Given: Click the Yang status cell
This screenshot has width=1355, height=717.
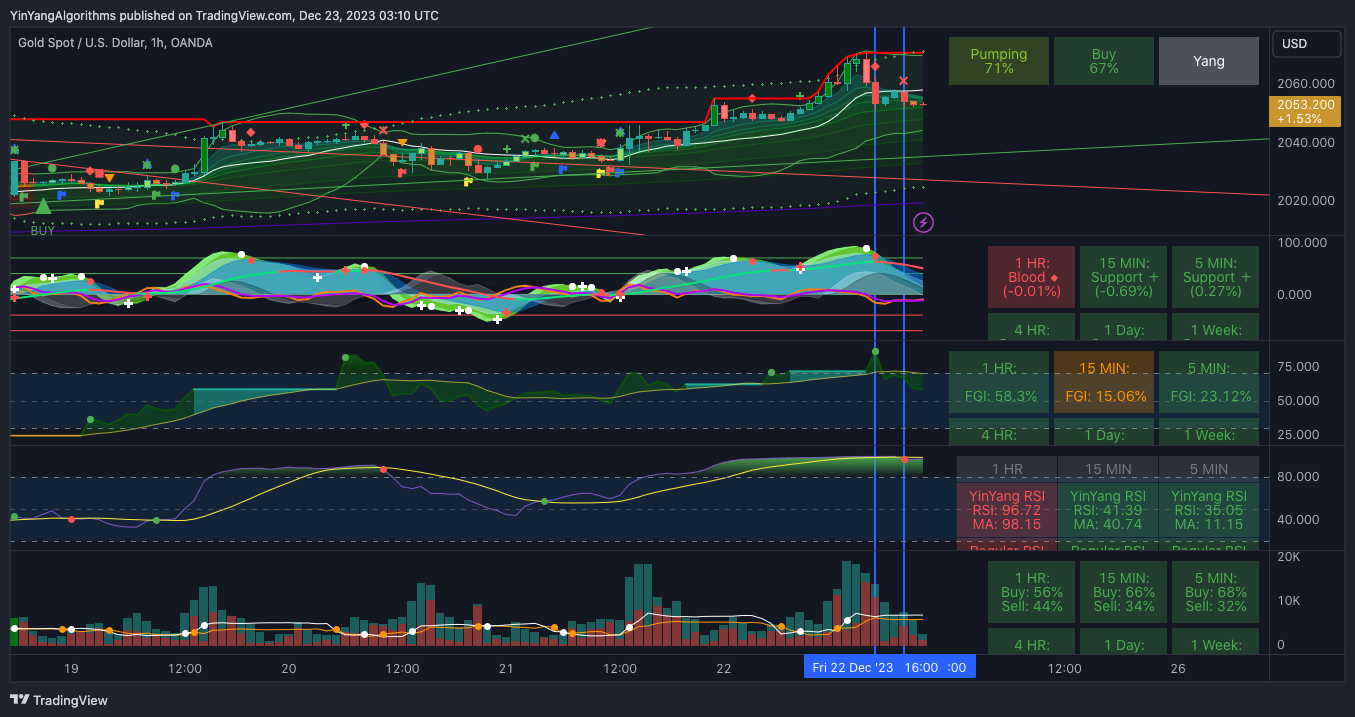Looking at the screenshot, I should pos(1209,61).
